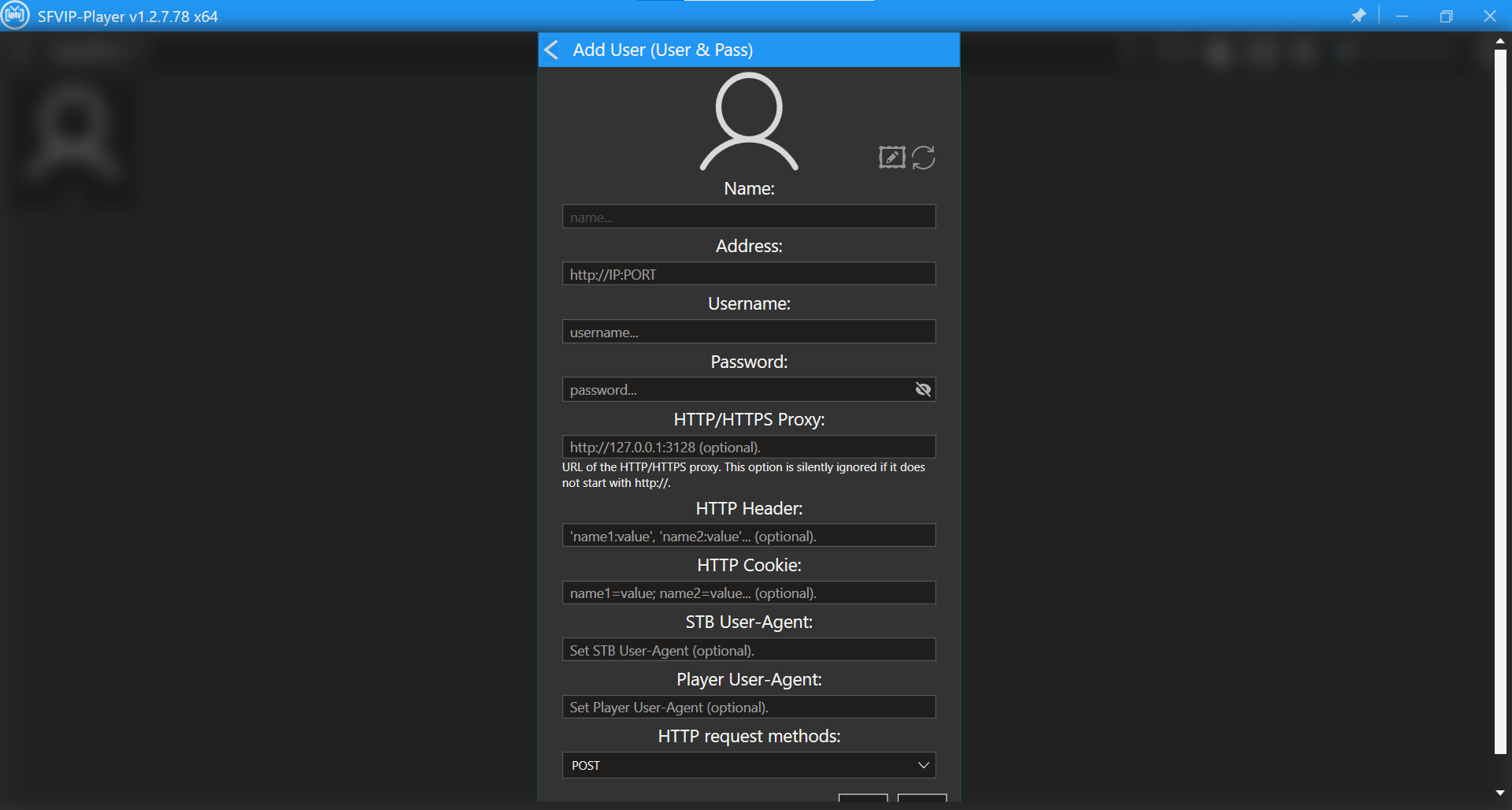The image size is (1512, 810).
Task: Click the STB User-Agent input
Action: coord(748,650)
